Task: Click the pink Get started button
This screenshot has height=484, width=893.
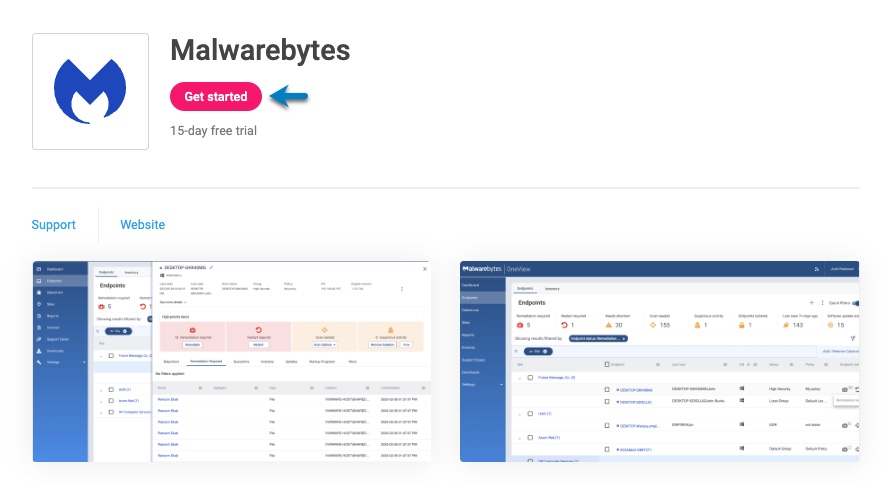Action: pyautogui.click(x=216, y=97)
